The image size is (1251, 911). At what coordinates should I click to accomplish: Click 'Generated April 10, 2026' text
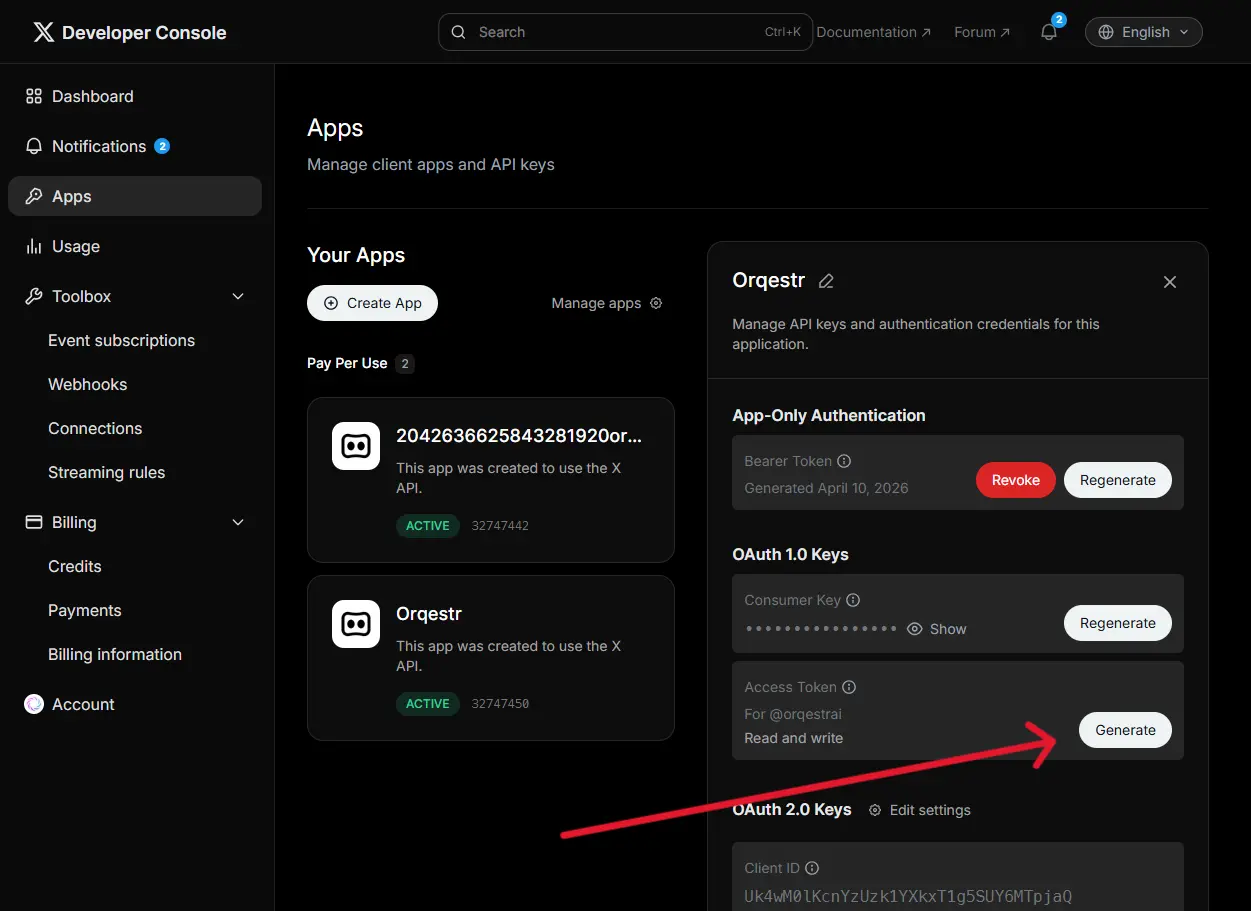pyautogui.click(x=826, y=488)
